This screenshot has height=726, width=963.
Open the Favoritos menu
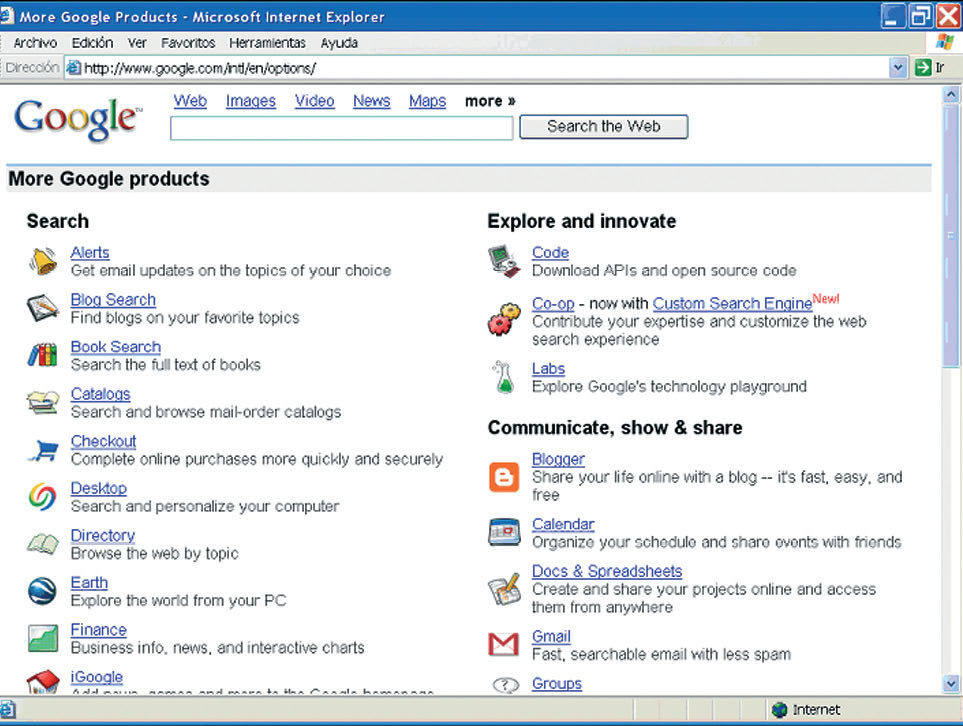pyautogui.click(x=188, y=43)
